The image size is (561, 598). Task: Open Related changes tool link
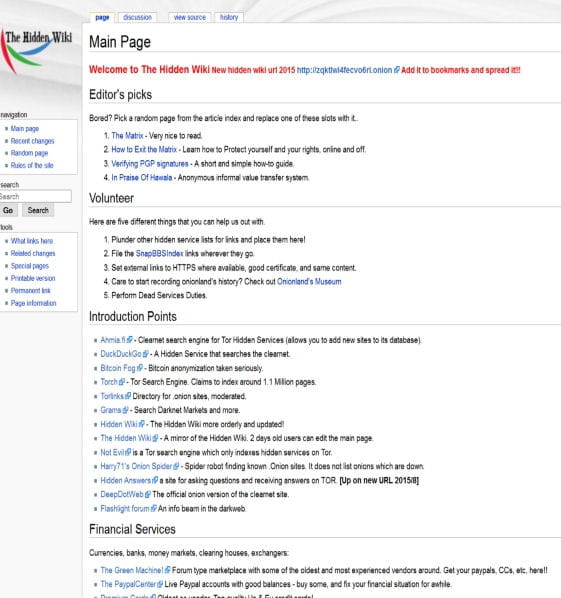[x=33, y=253]
